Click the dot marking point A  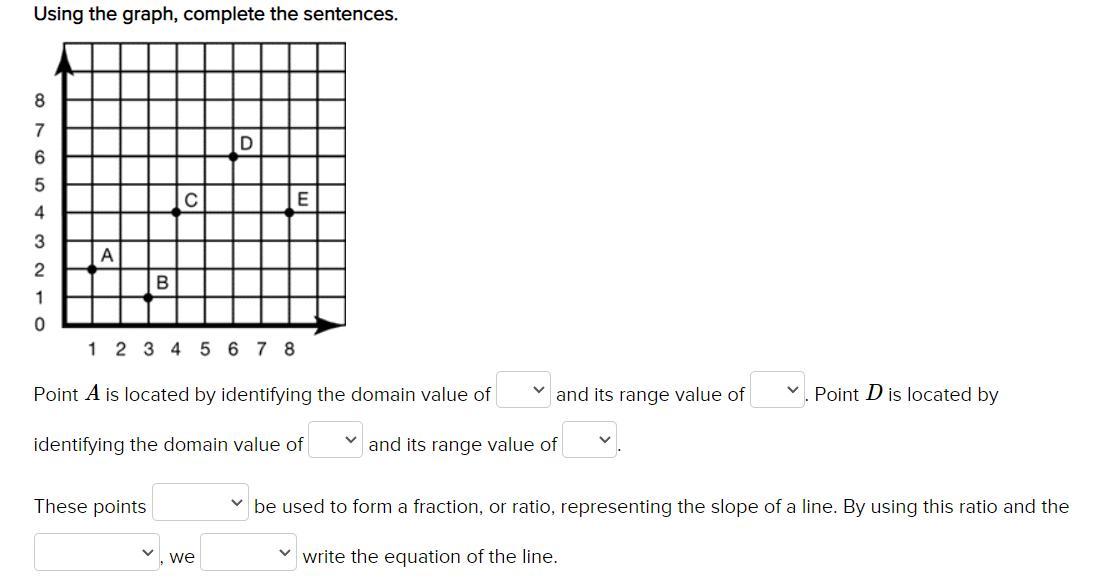point(93,268)
